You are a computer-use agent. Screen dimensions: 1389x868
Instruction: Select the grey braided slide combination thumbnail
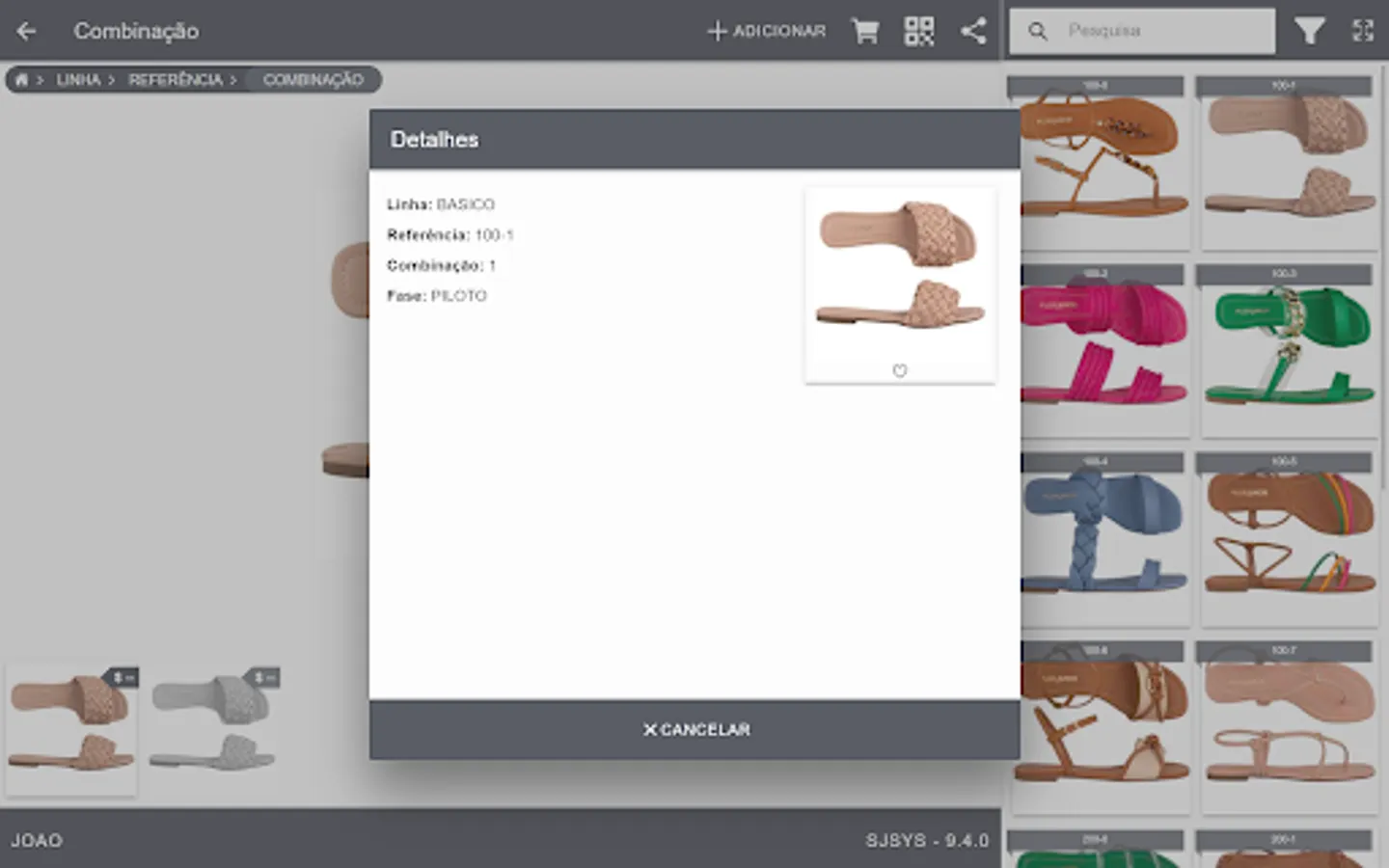[x=213, y=728]
